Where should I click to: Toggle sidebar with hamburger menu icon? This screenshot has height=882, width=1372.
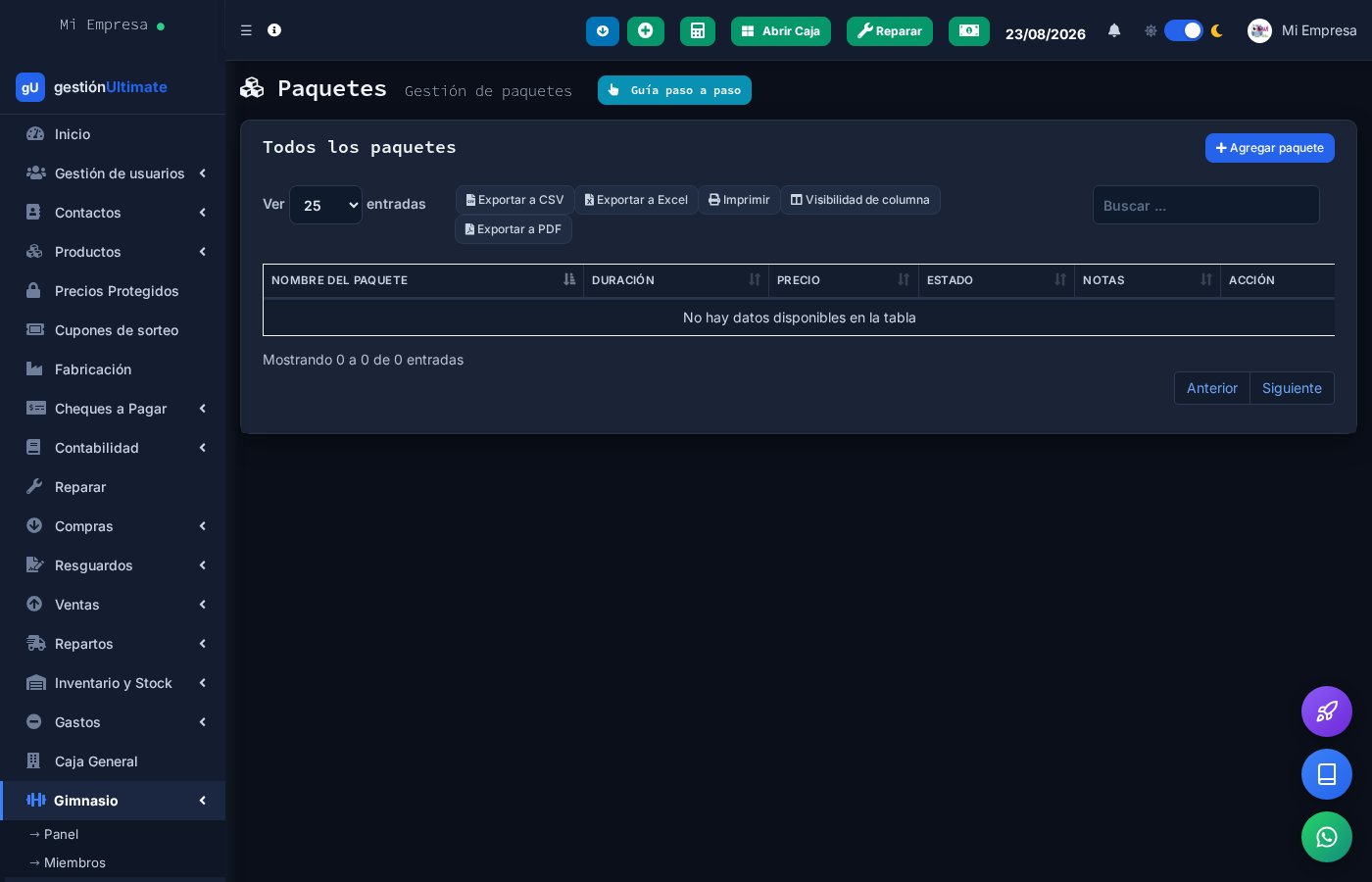pos(246,30)
